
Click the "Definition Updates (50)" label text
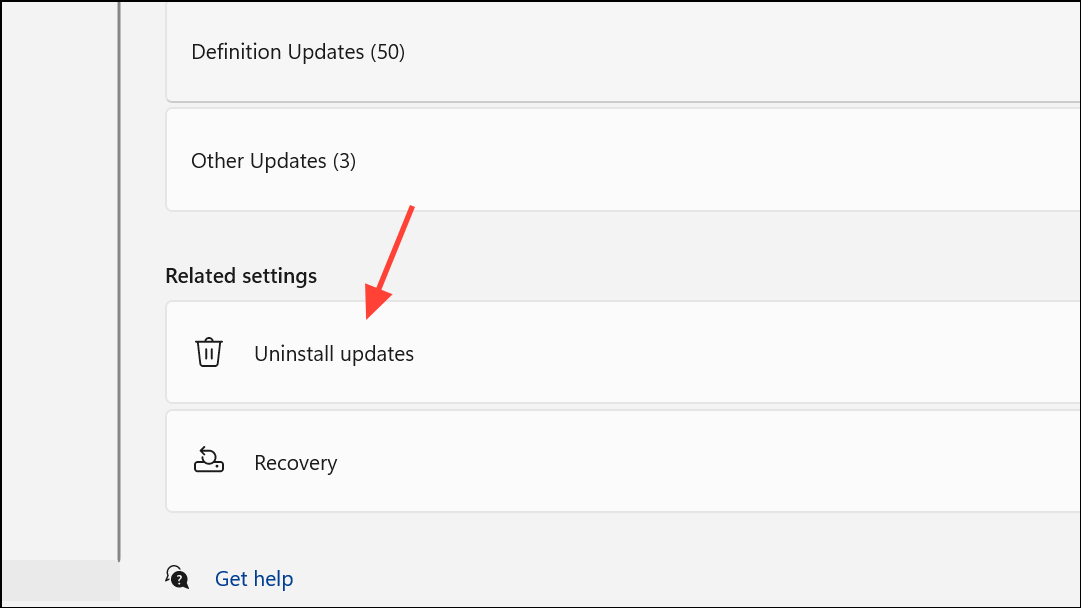pyautogui.click(x=298, y=52)
